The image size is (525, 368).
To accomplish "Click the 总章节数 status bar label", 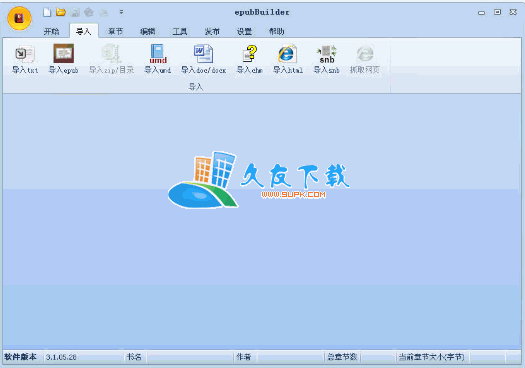I will coord(342,357).
